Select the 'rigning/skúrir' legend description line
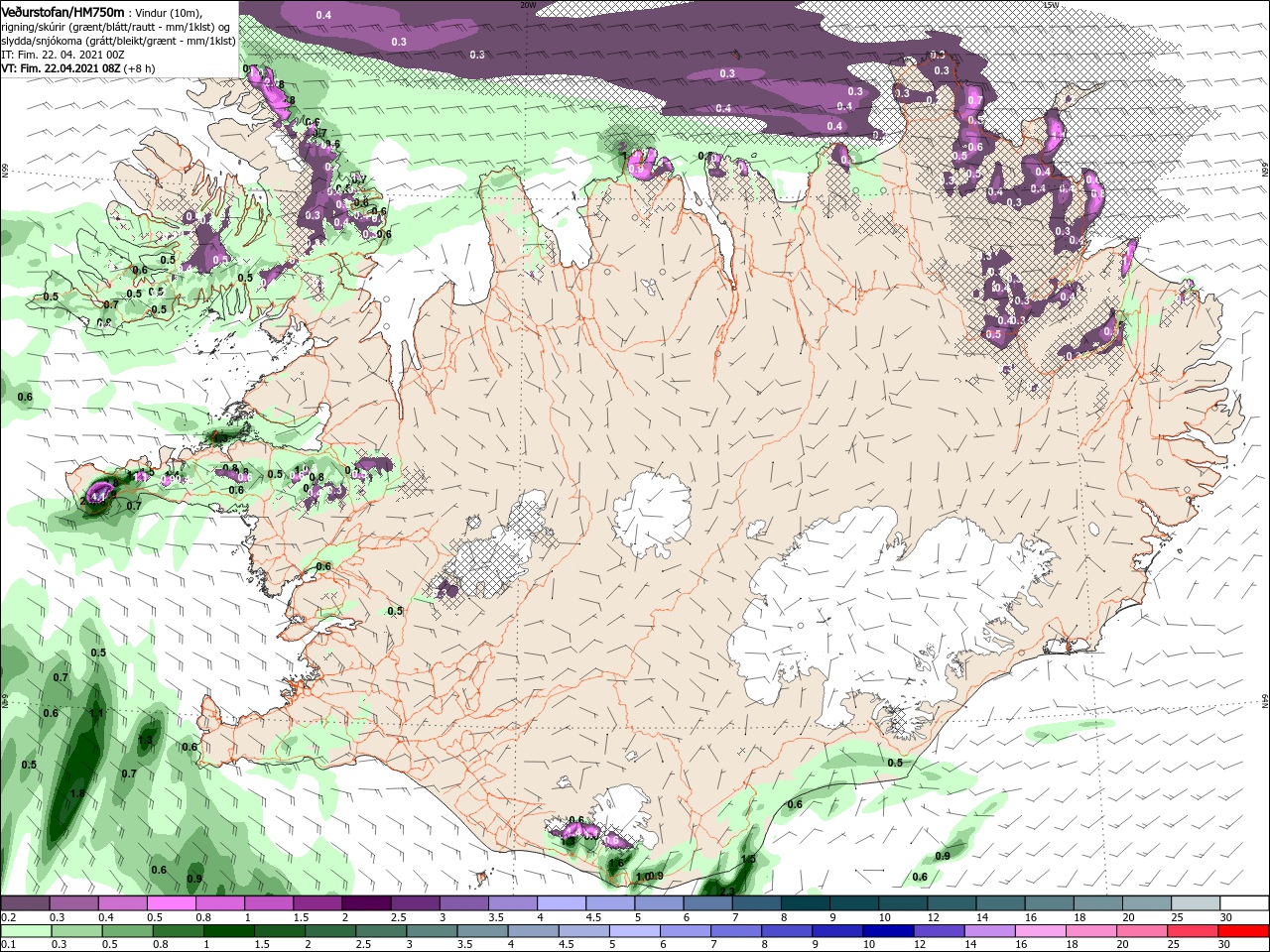Screen dimensions: 1270x952 click(117, 27)
